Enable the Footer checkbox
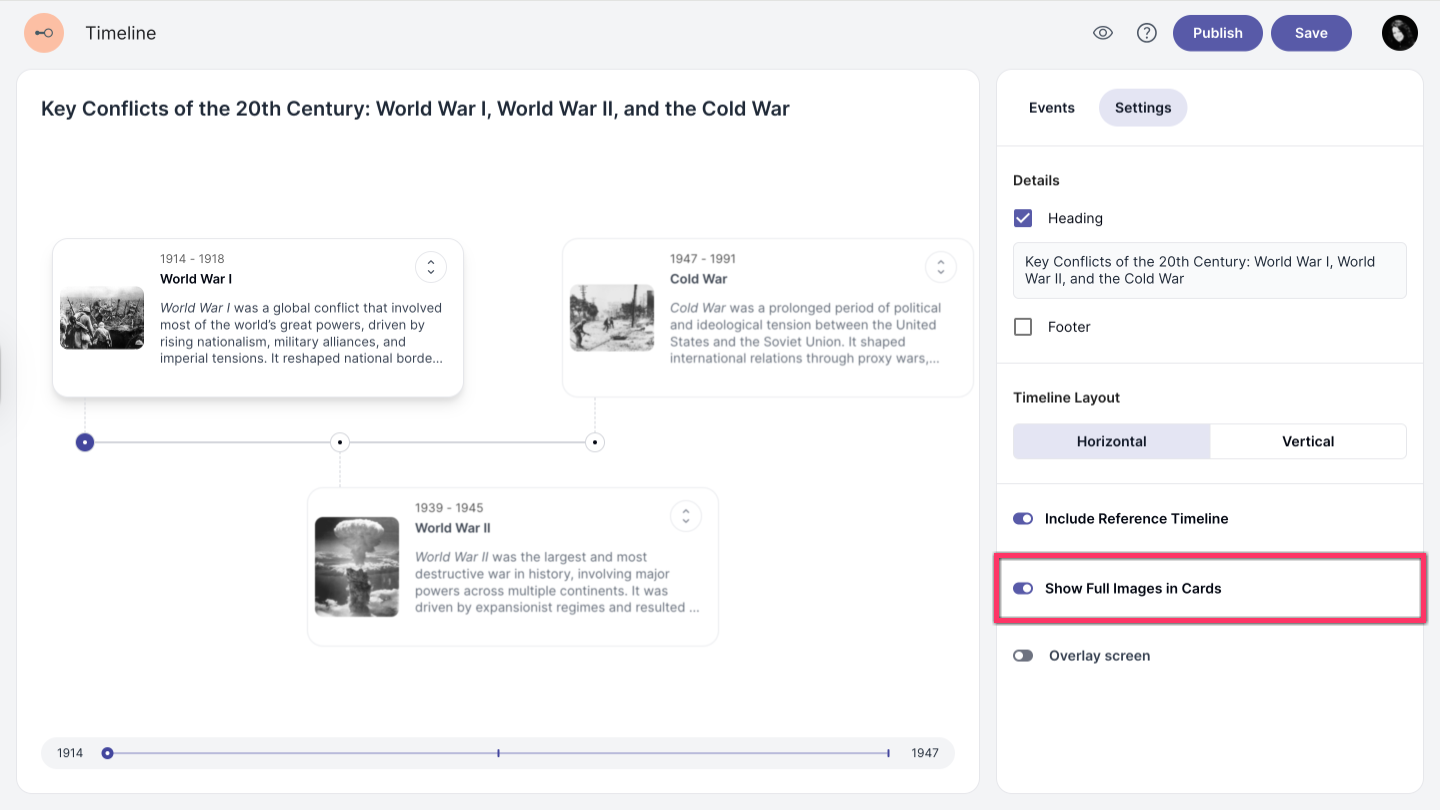Image resolution: width=1440 pixels, height=810 pixels. 1023,327
